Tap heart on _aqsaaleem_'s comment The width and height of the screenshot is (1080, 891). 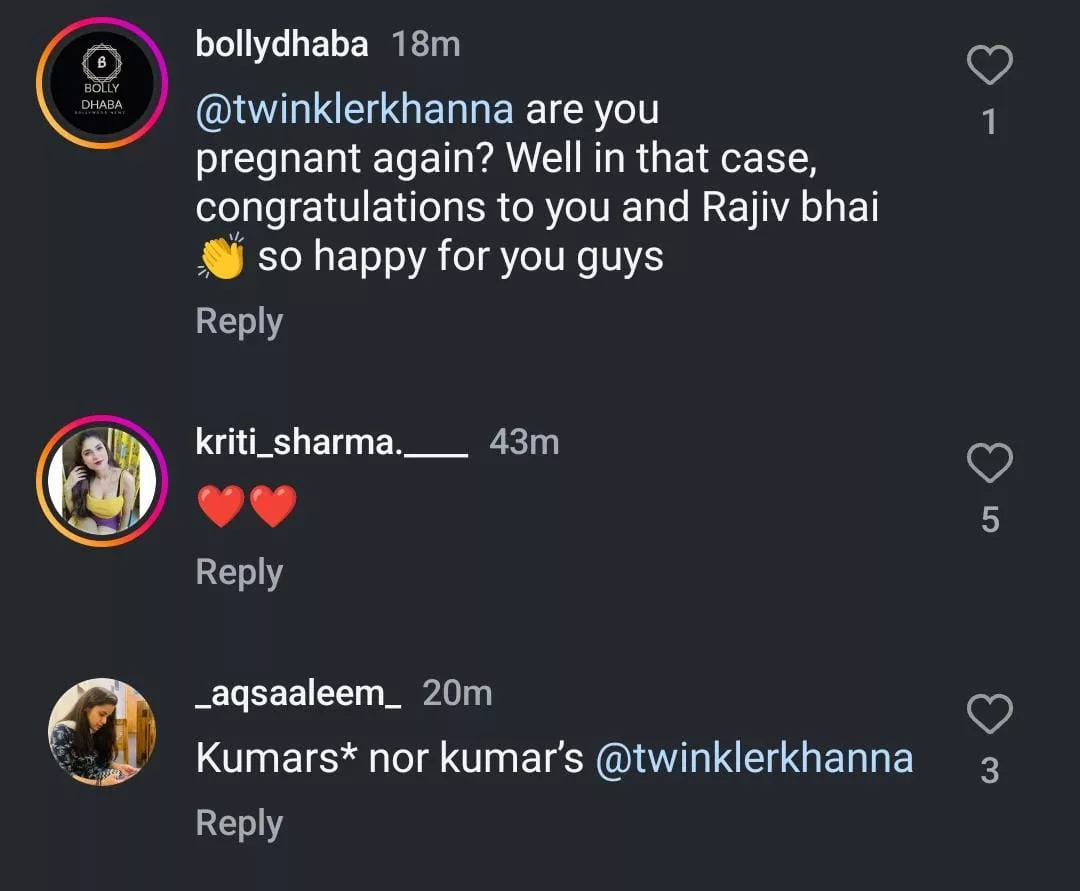(990, 715)
